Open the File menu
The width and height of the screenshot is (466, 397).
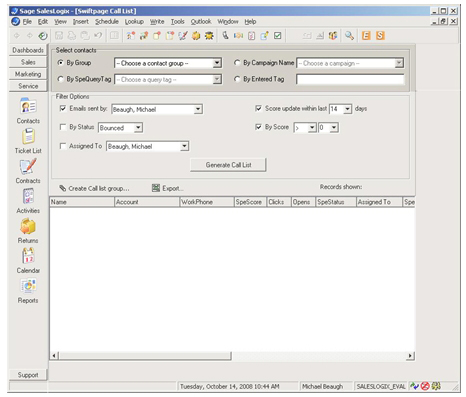(27, 22)
